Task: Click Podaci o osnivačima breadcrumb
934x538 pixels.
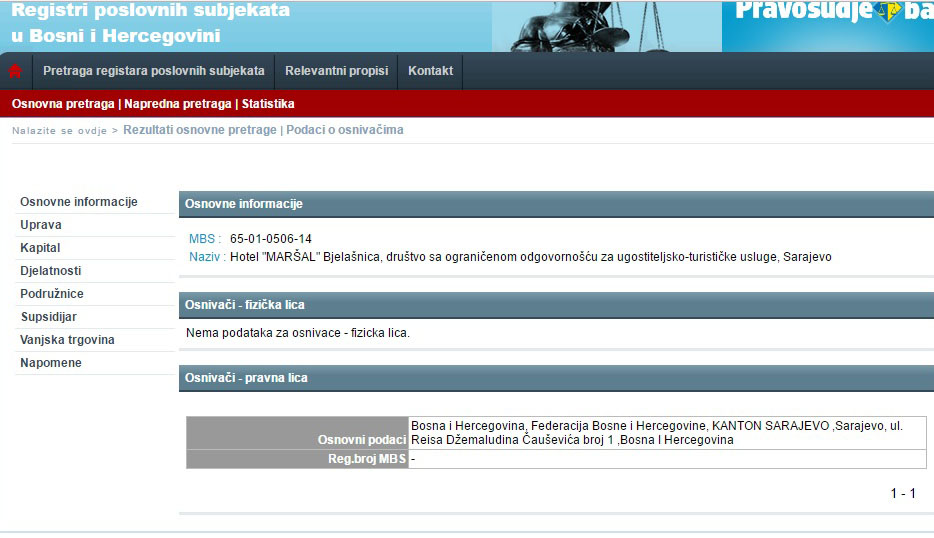Action: [345, 130]
